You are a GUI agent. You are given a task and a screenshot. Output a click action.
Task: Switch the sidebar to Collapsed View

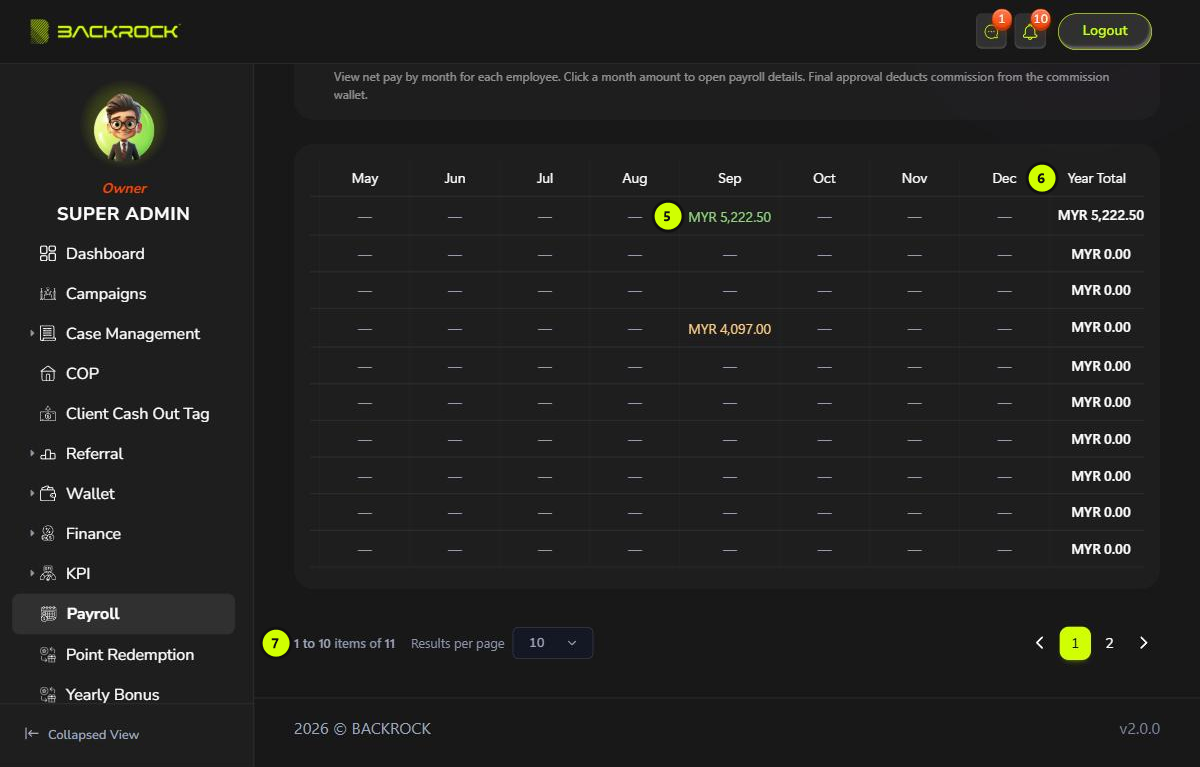(82, 735)
